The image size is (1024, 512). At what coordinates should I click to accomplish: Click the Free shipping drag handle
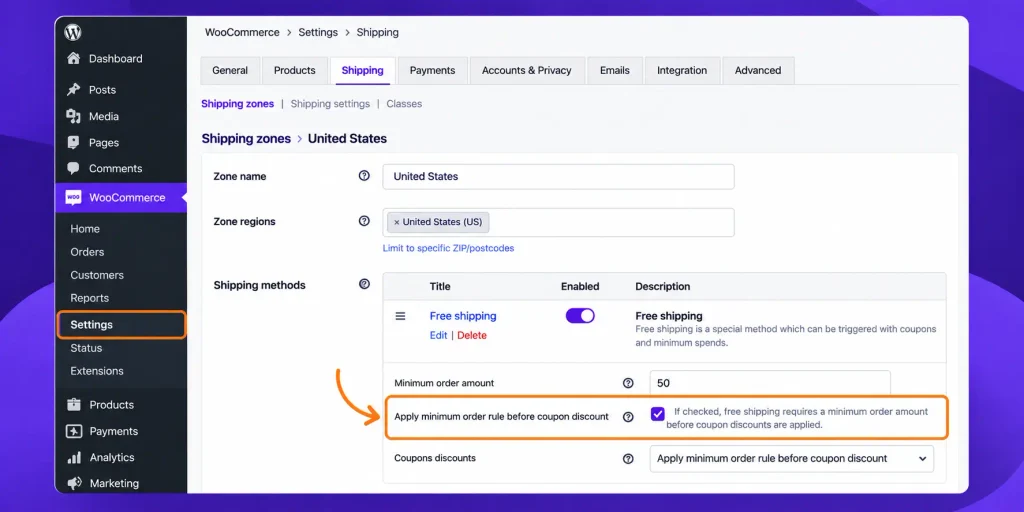(x=400, y=316)
